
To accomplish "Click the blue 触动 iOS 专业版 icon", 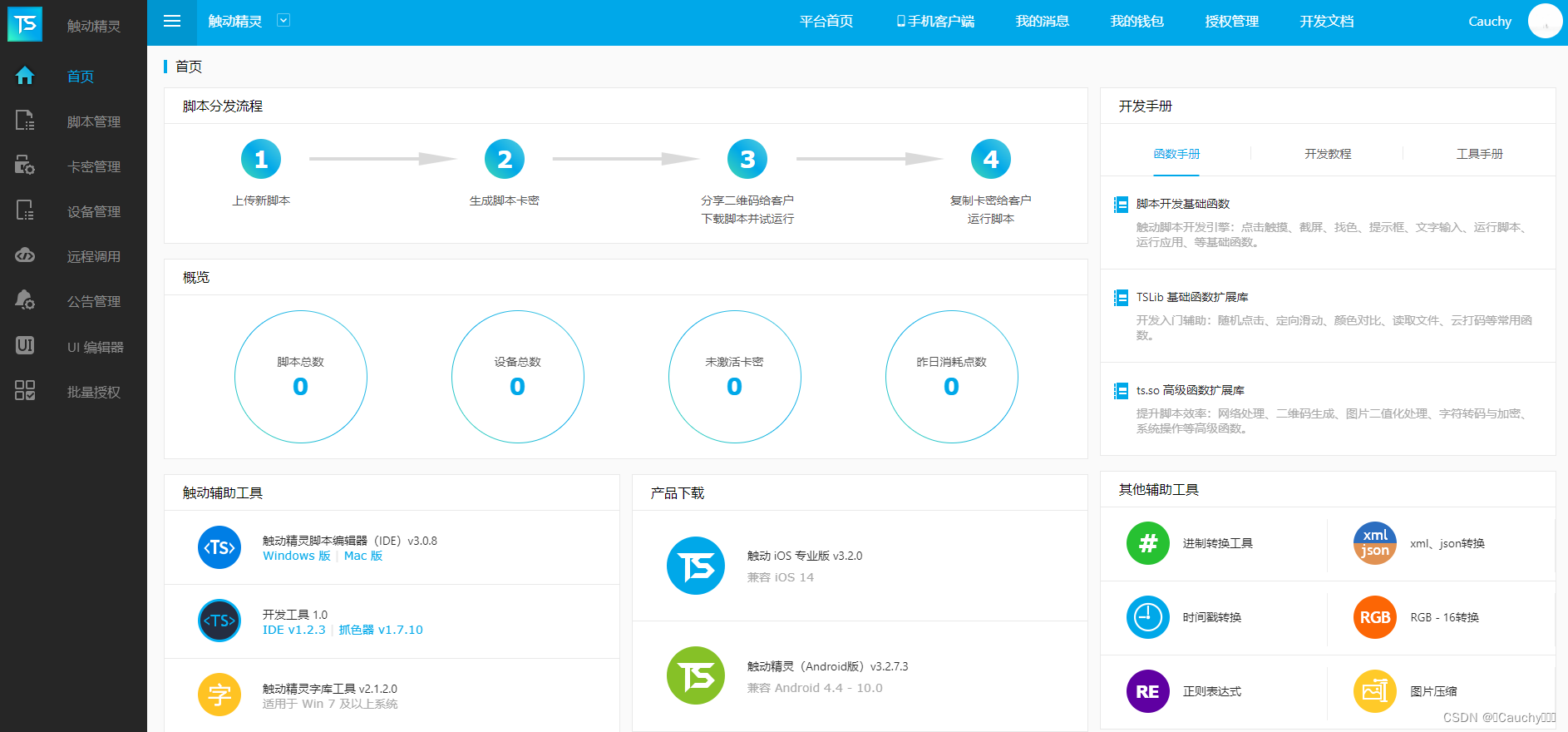I will [696, 566].
